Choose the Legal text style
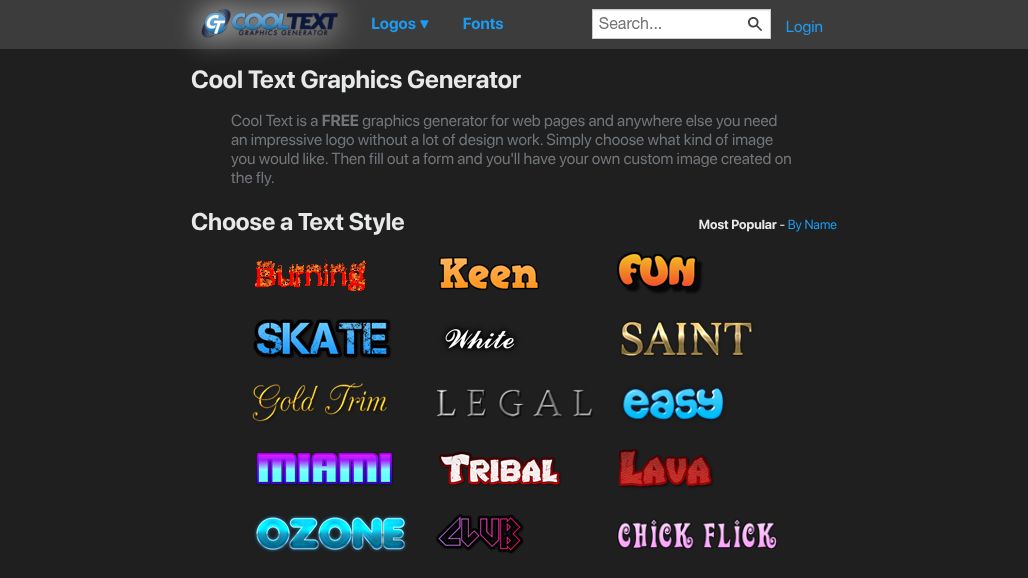1028x578 pixels. (x=515, y=403)
